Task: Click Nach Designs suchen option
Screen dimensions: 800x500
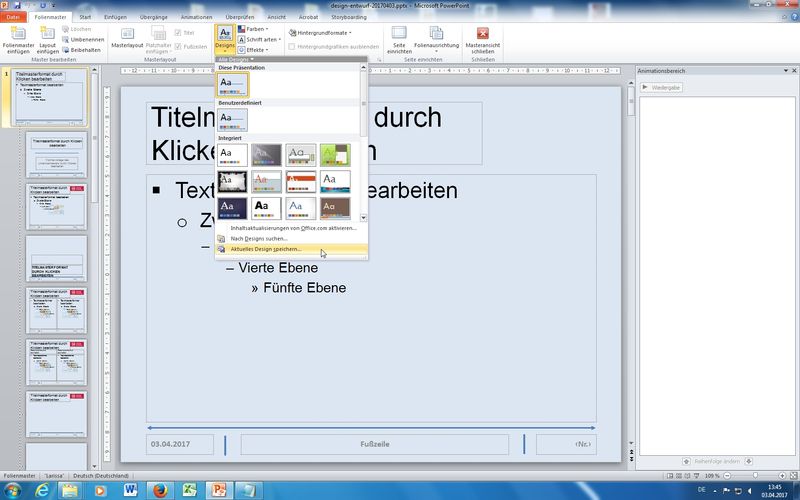Action: 259,238
